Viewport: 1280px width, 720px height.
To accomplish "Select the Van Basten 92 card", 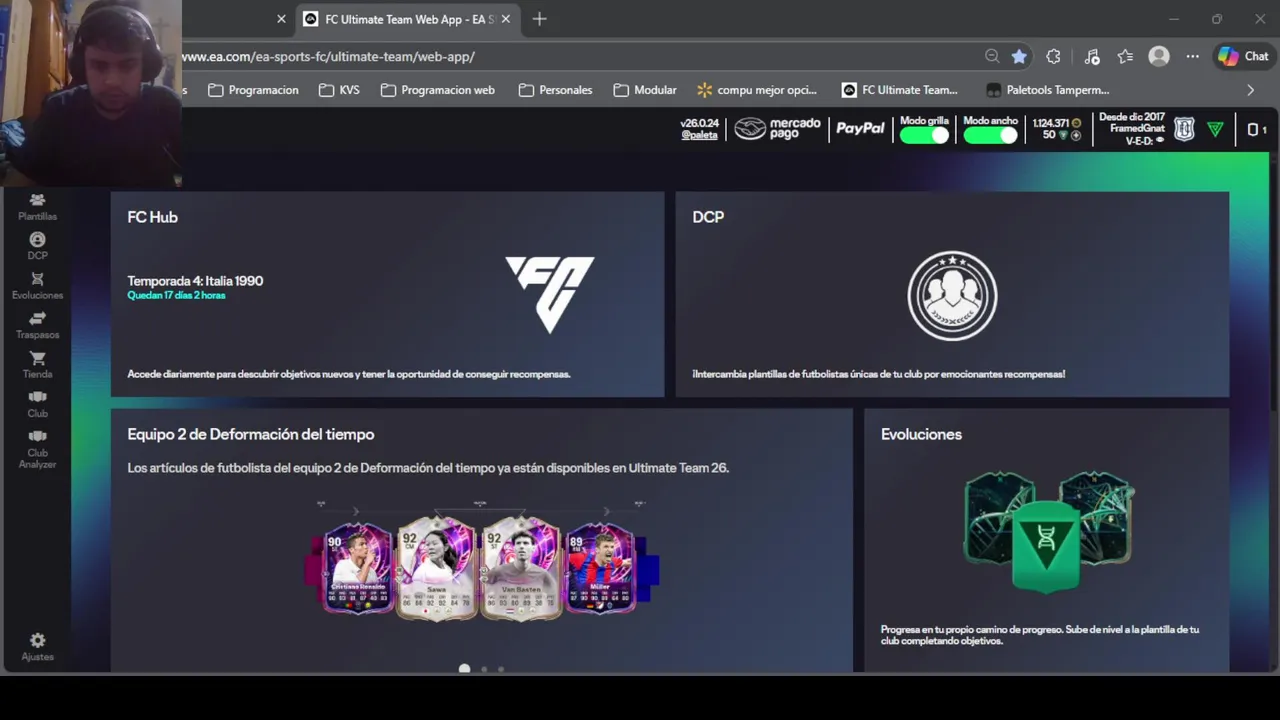I will pos(521,567).
